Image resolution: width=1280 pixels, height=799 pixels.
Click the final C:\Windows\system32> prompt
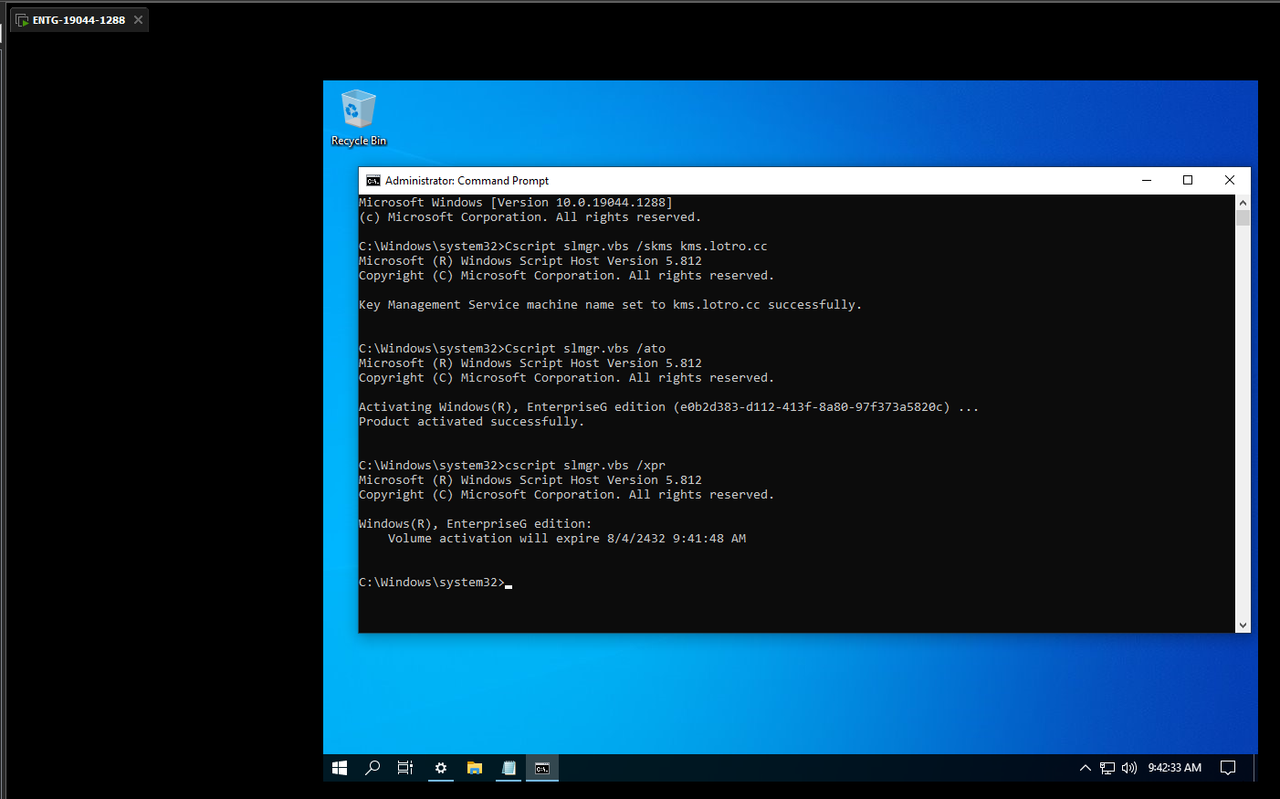[x=432, y=583]
